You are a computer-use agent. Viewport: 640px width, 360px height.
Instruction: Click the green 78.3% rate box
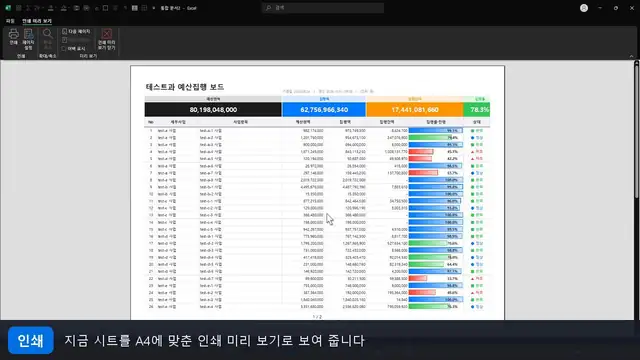(x=477, y=109)
